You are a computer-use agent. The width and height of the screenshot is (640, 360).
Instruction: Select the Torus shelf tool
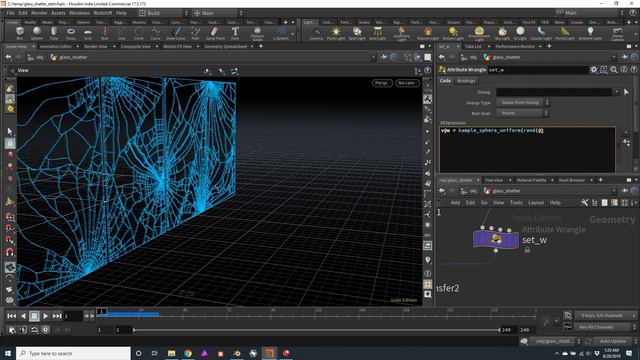71,33
